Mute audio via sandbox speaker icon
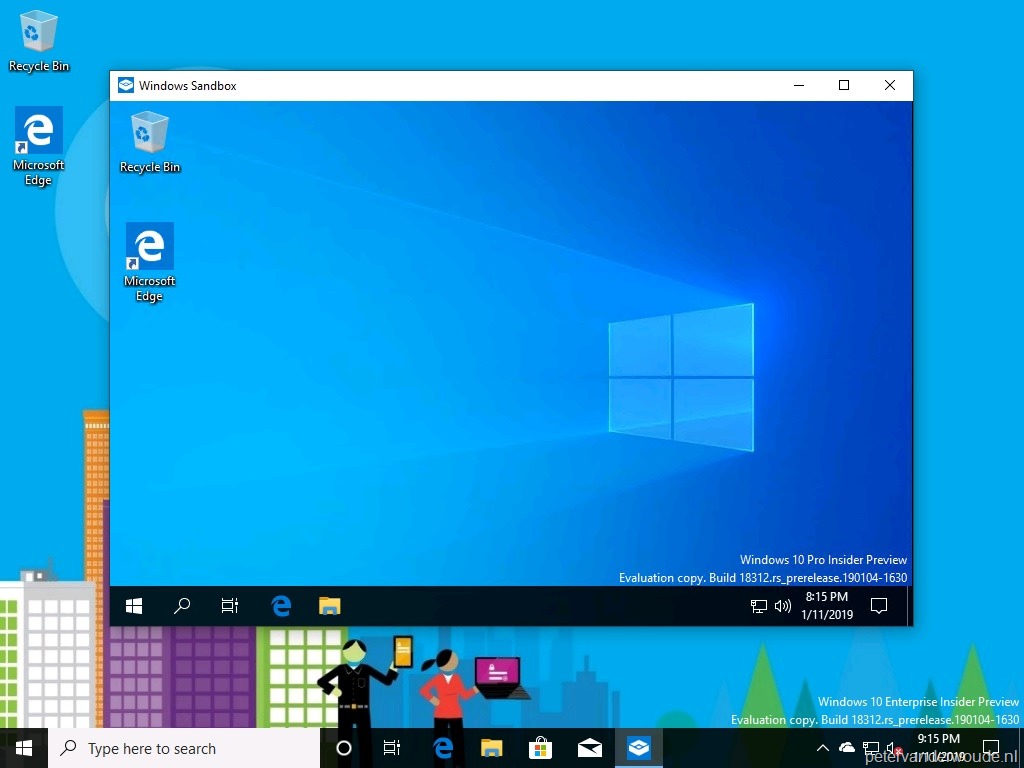This screenshot has width=1024, height=768. [x=782, y=605]
